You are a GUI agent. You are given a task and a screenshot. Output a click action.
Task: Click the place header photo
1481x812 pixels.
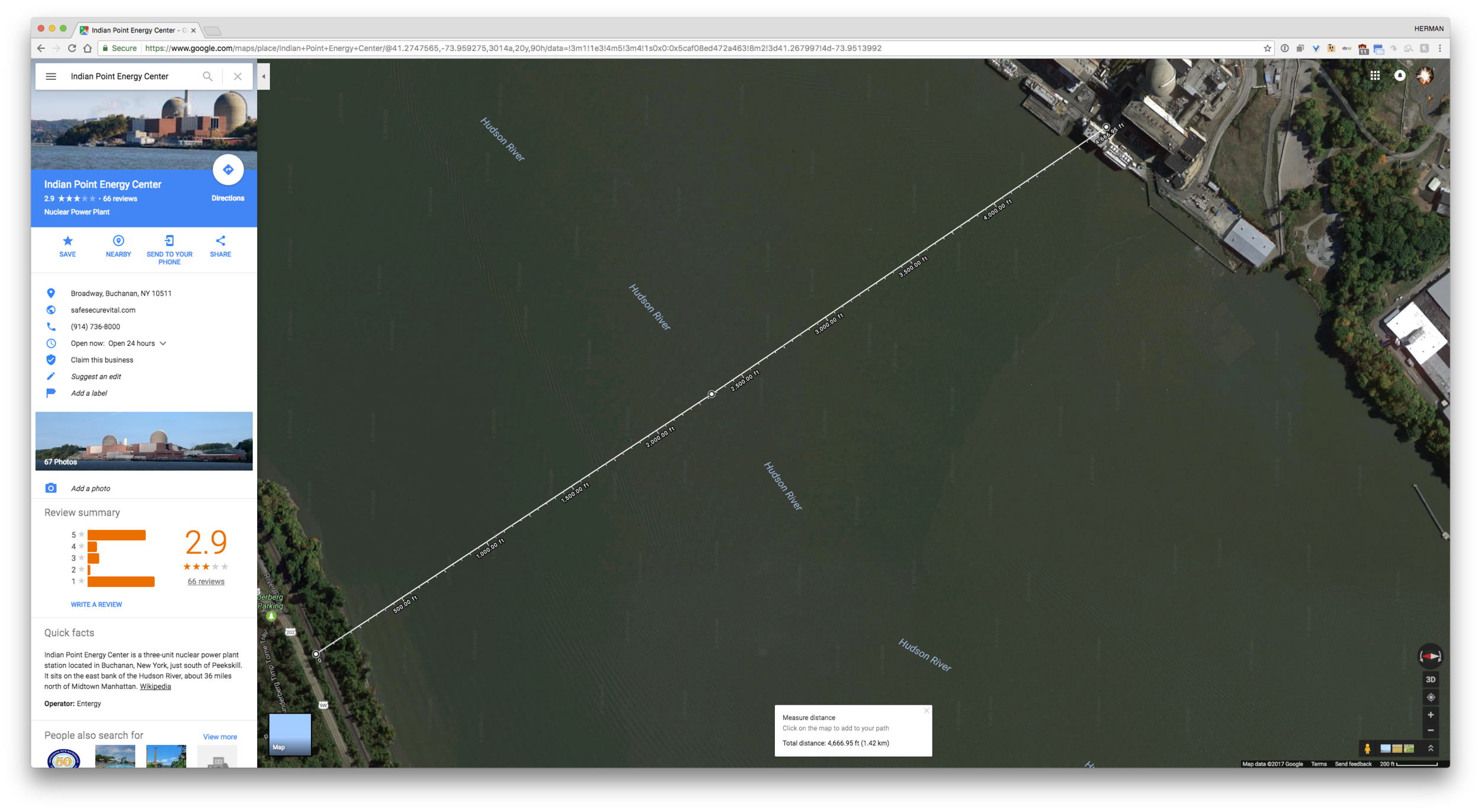144,129
